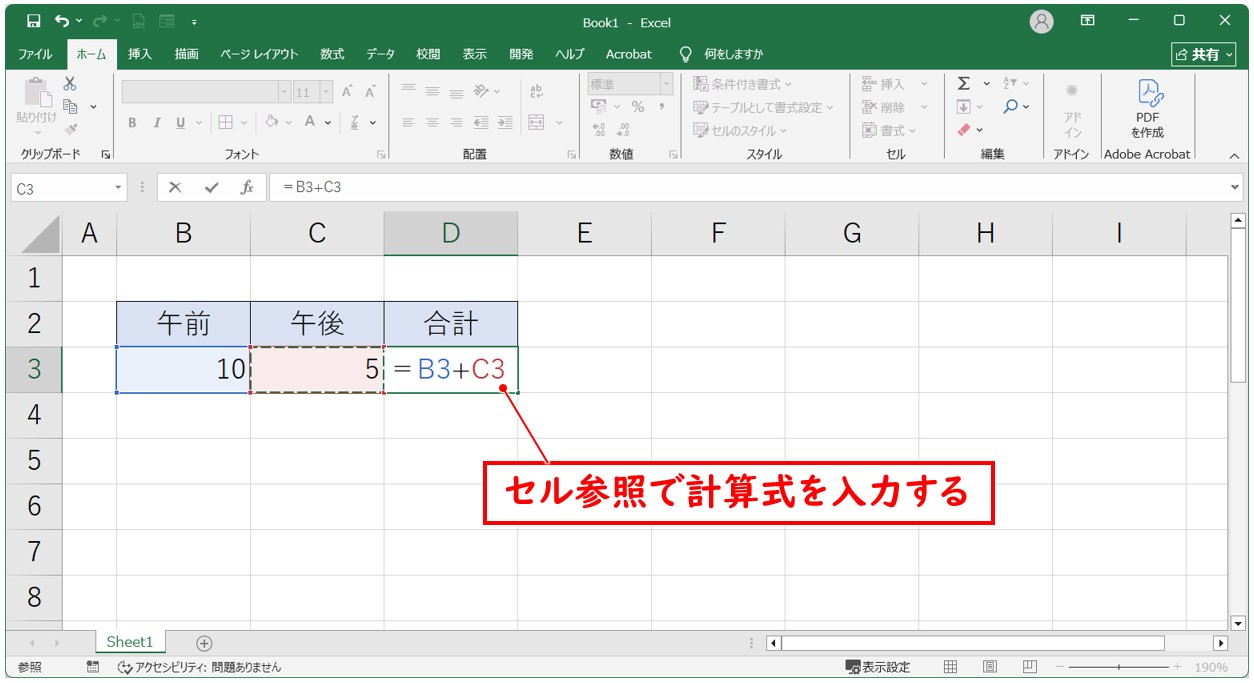Toggle bold formatting

131,123
